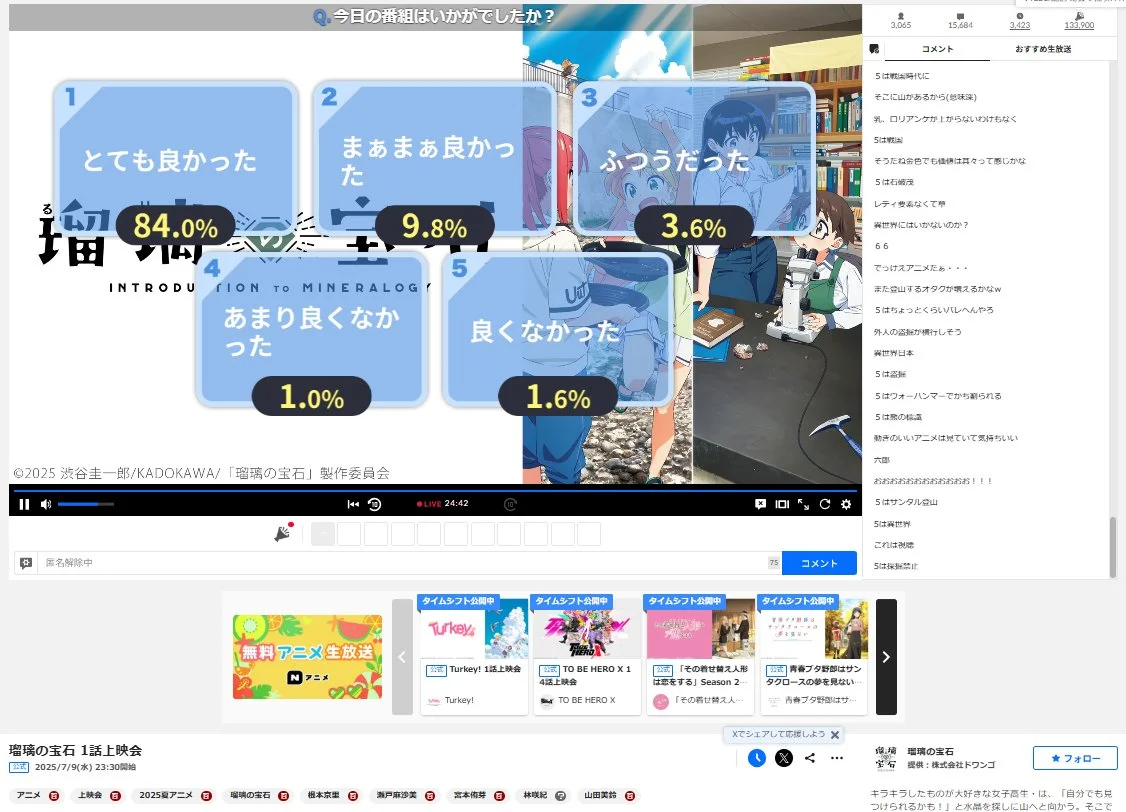Click the 瑠璃の宝石 channel logo icon
1126x812 pixels.
pos(885,758)
